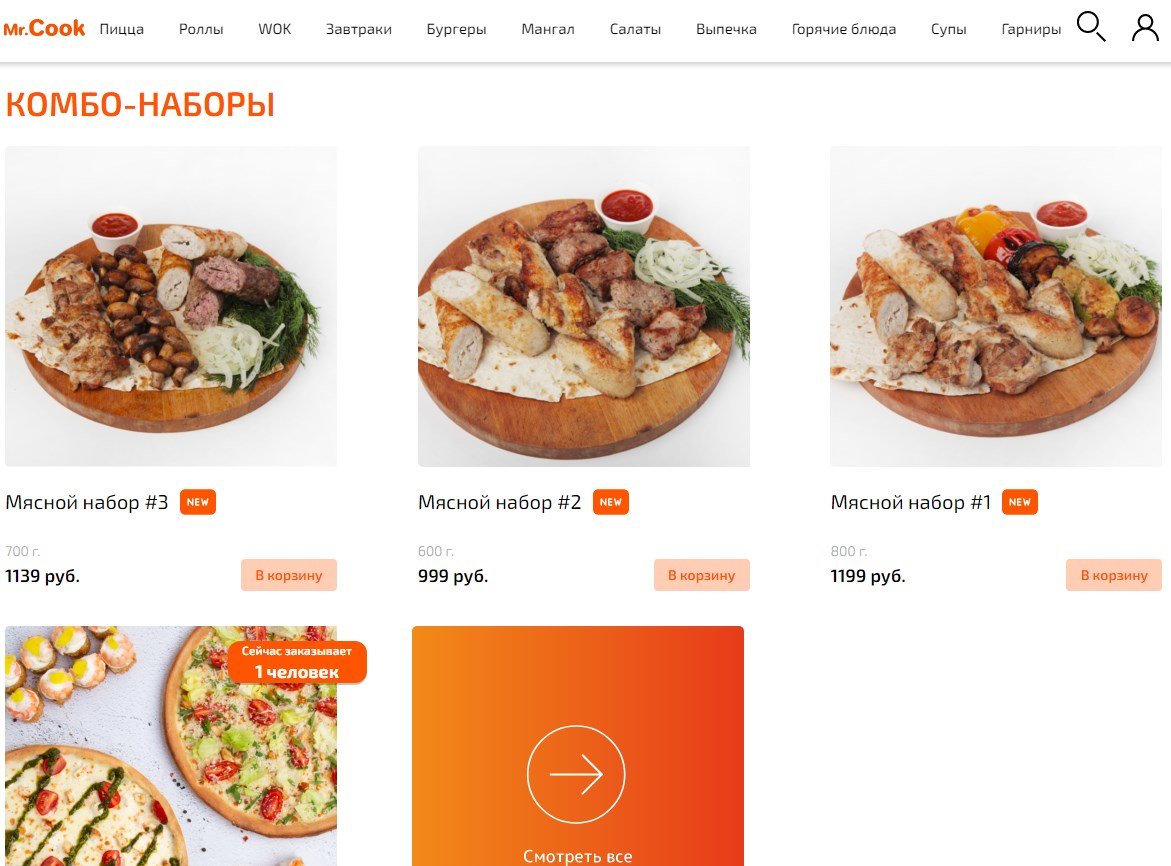This screenshot has height=866, width=1171.
Task: Add Мясной набор #2 to cart
Action: [x=702, y=575]
